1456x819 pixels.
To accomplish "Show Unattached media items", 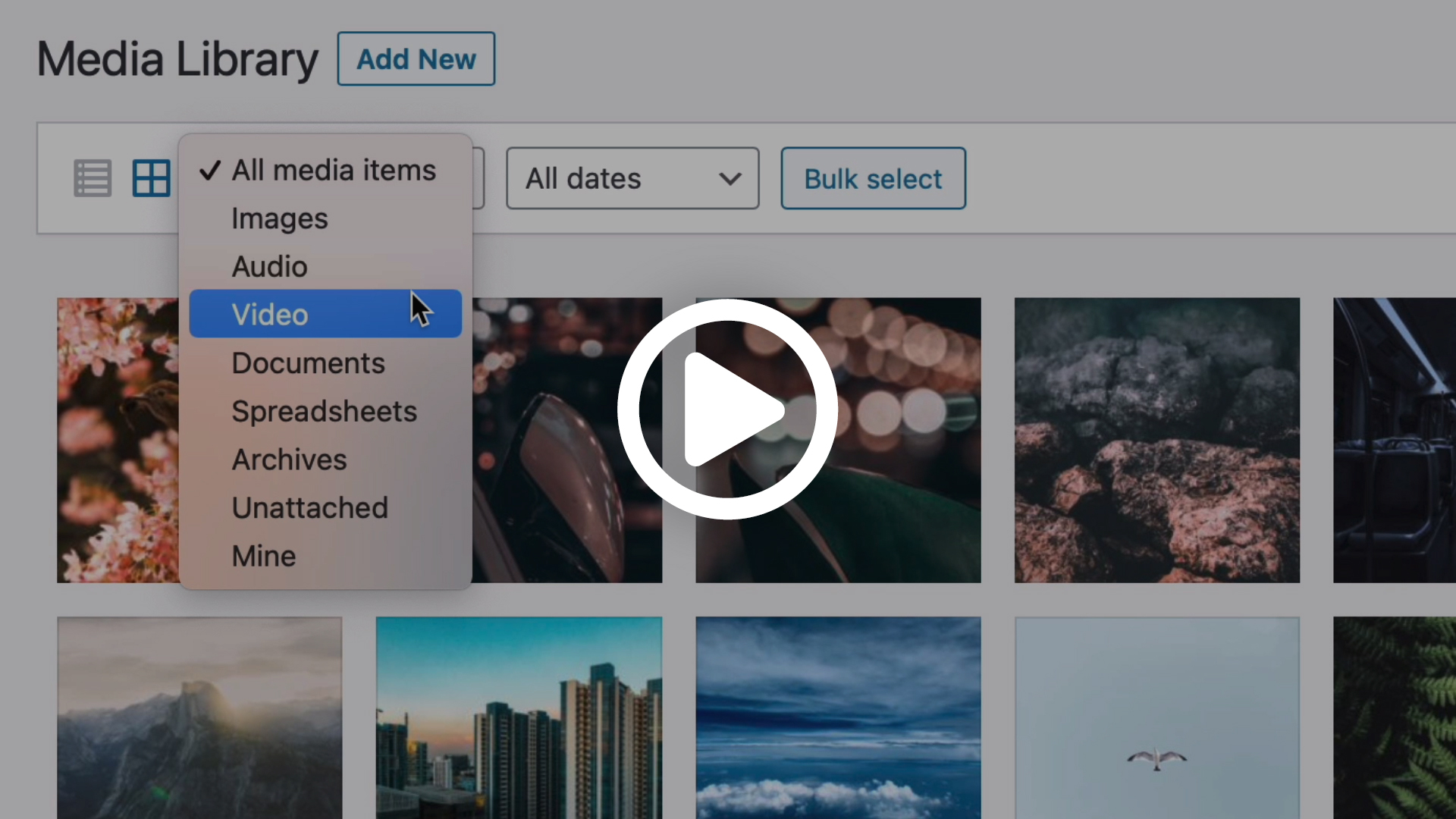I will pos(309,508).
